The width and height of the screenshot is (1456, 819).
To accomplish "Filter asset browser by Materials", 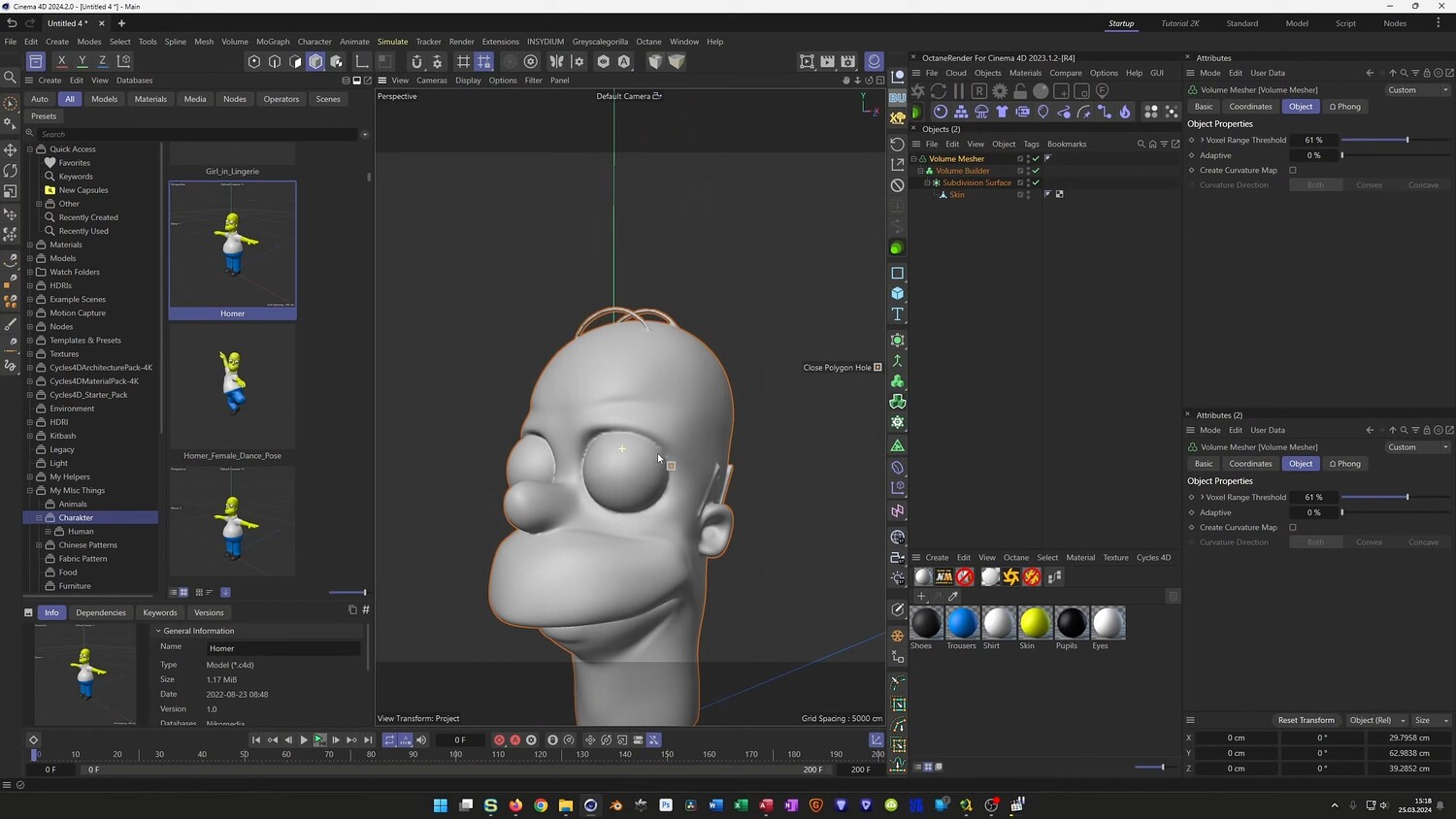I will 150,99.
